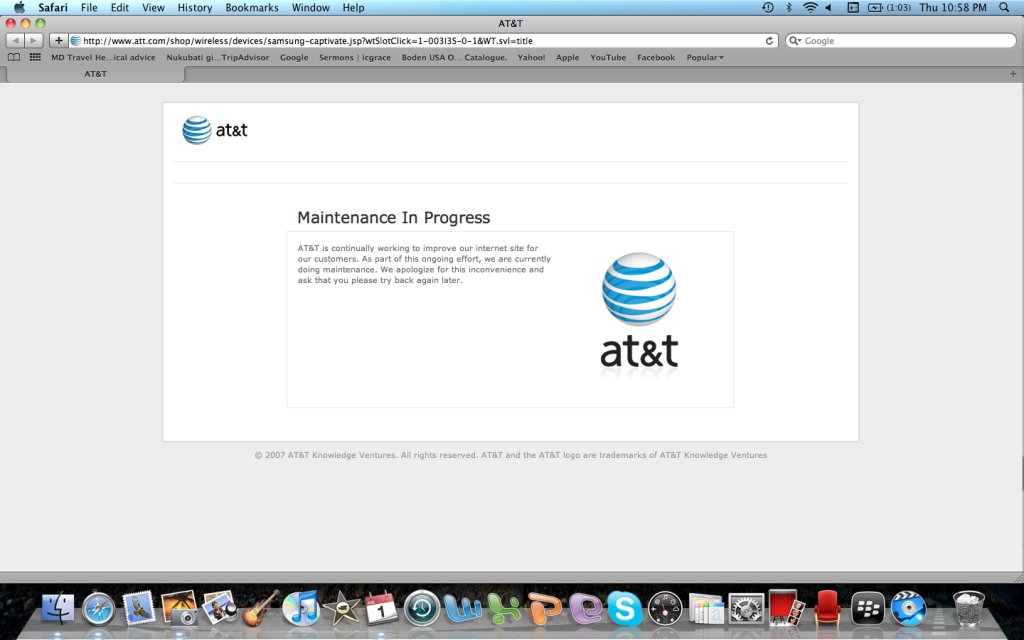Viewport: 1024px width, 640px height.
Task: Open the Time Machine status menu icon
Action: (x=768, y=7)
